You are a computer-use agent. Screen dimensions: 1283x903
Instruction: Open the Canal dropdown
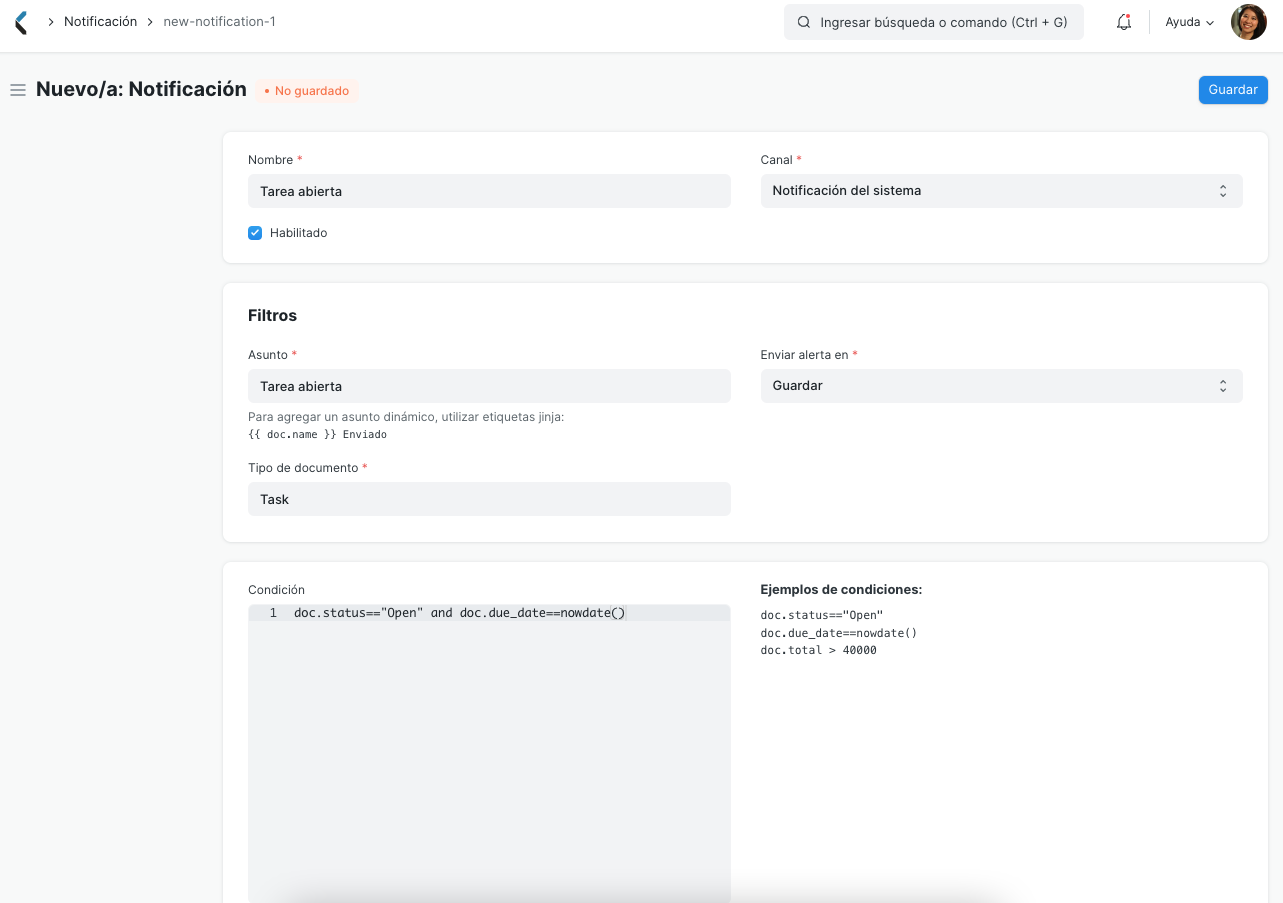point(1001,191)
